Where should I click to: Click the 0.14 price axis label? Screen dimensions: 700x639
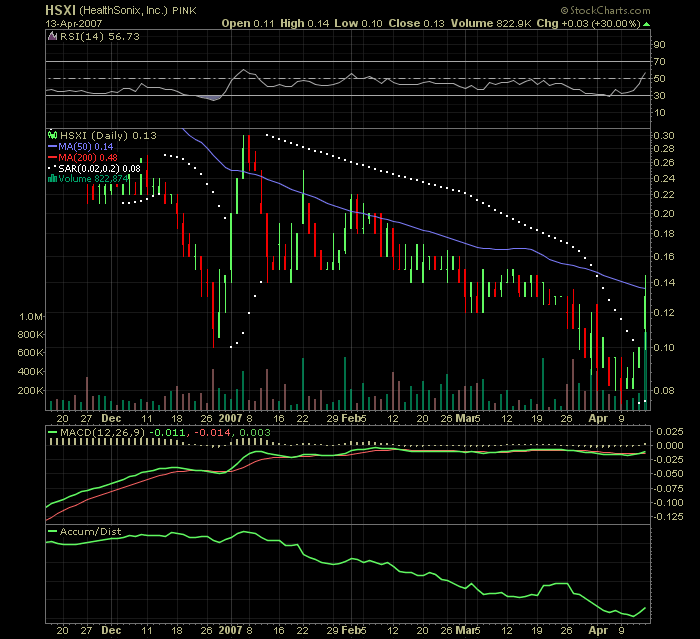coord(664,283)
